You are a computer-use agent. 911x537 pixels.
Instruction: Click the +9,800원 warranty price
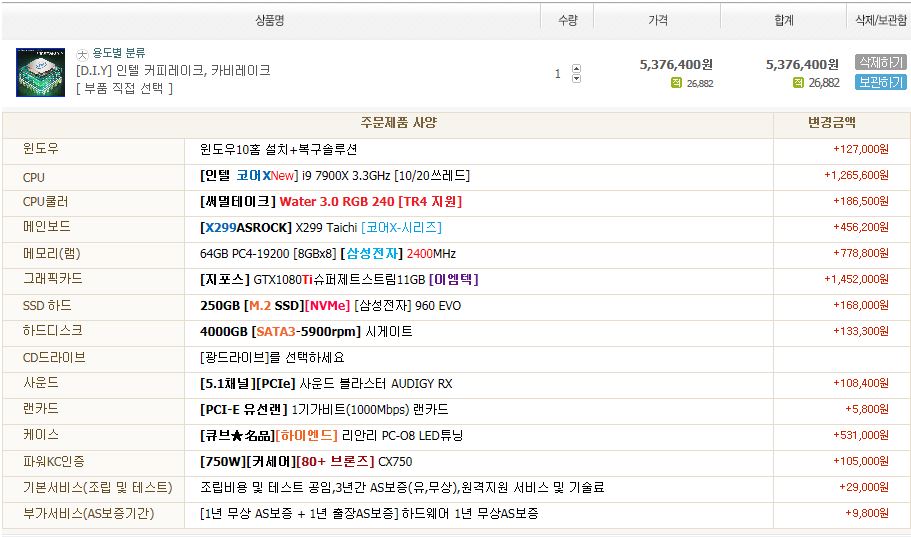click(x=866, y=513)
